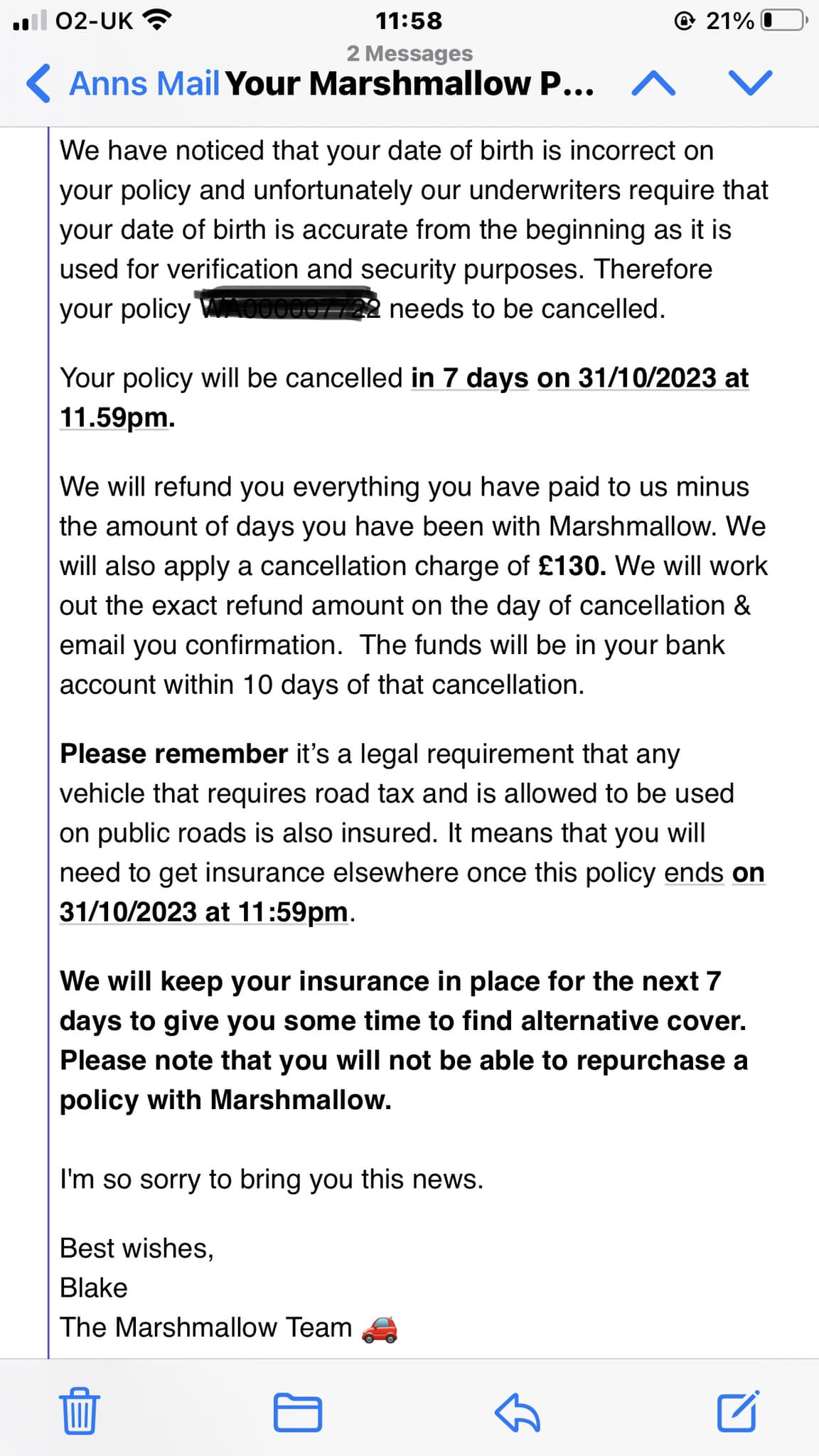Return to Anns Mail mailbox

pos(144,84)
